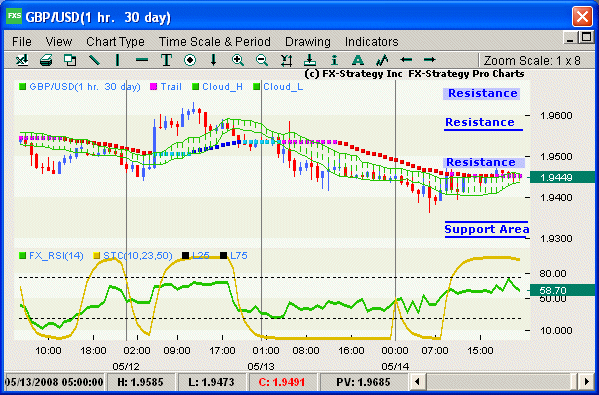599x395 pixels.
Task: Click the FXS application icon in title bar
Action: tap(14, 16)
